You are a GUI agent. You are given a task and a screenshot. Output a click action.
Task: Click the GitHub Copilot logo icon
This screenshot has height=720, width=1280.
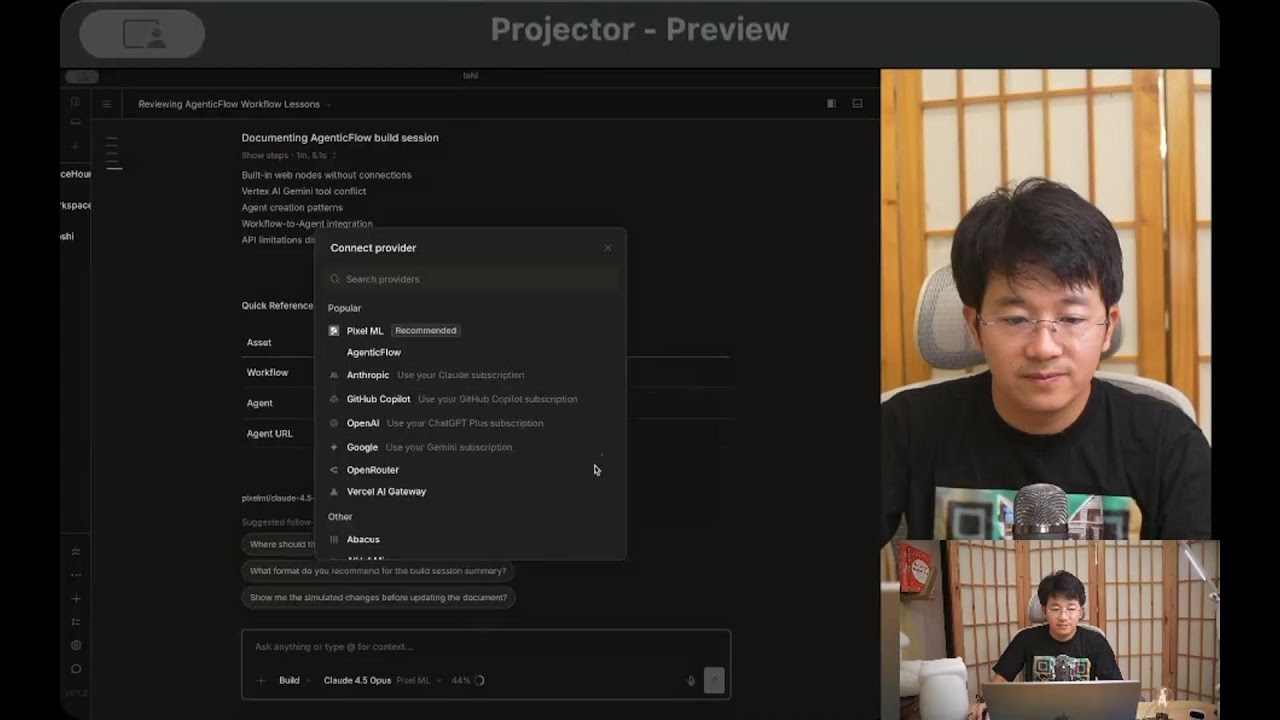point(334,399)
